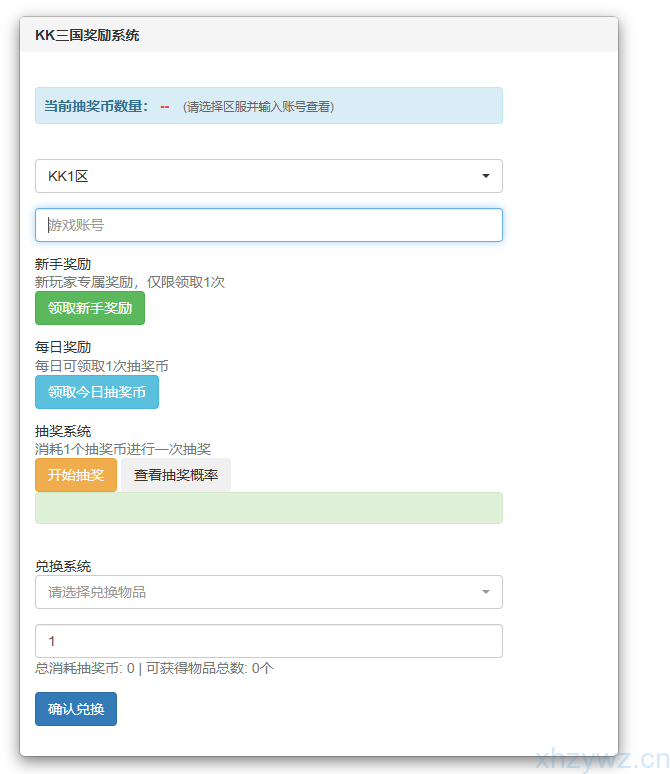Click the 兑换系统 section heading
Screen dimensions: 670x774
click(x=63, y=566)
